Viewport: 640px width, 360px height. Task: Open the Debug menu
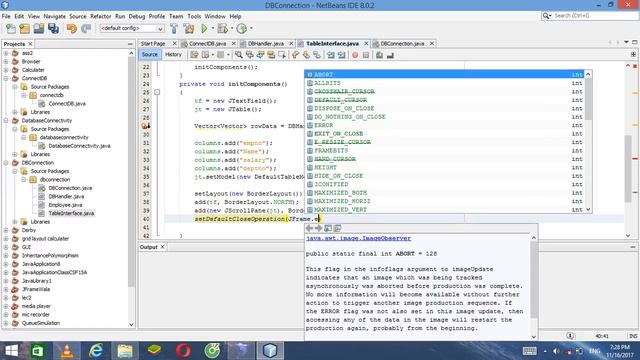tap(137, 16)
